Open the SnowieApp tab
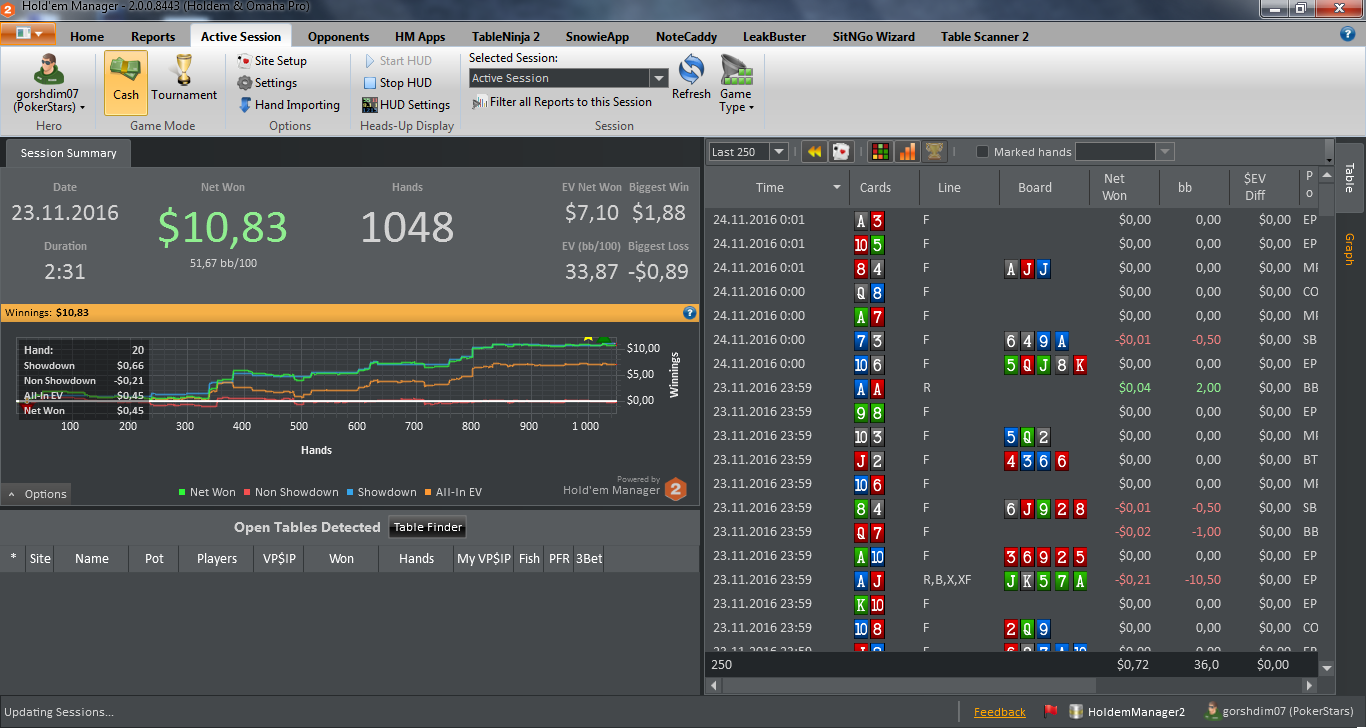This screenshot has height=728, width=1366. tap(597, 37)
